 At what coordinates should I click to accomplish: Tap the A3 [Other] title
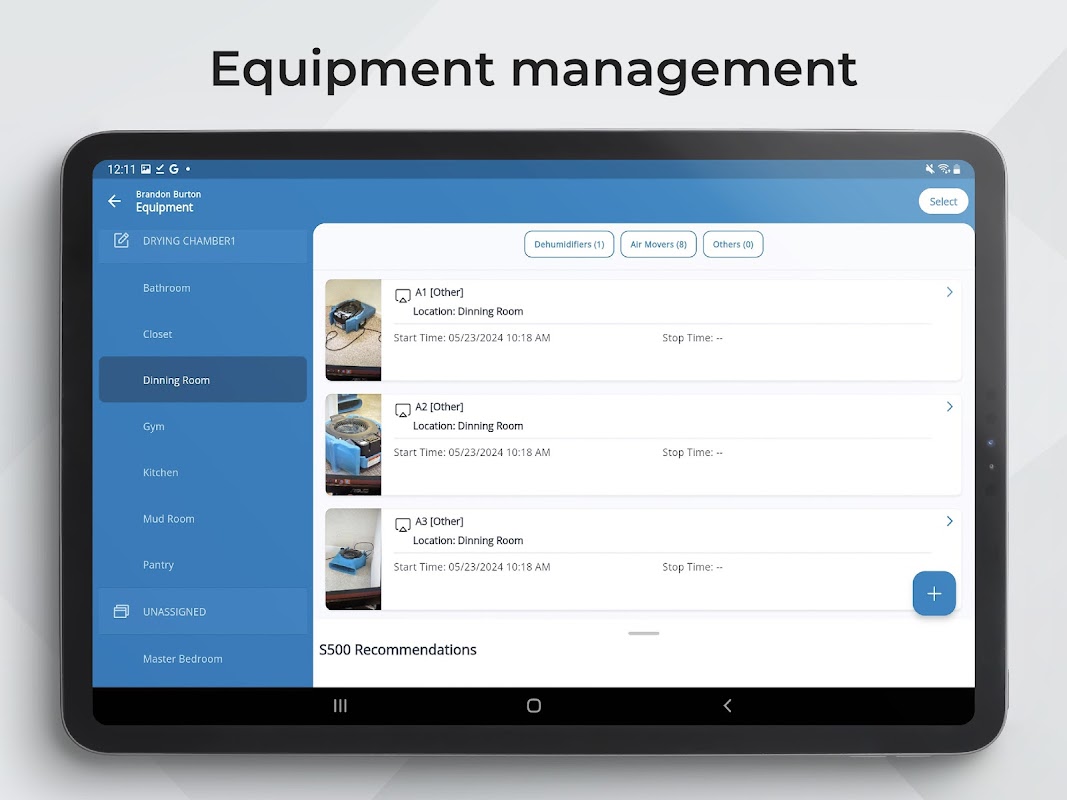[439, 521]
